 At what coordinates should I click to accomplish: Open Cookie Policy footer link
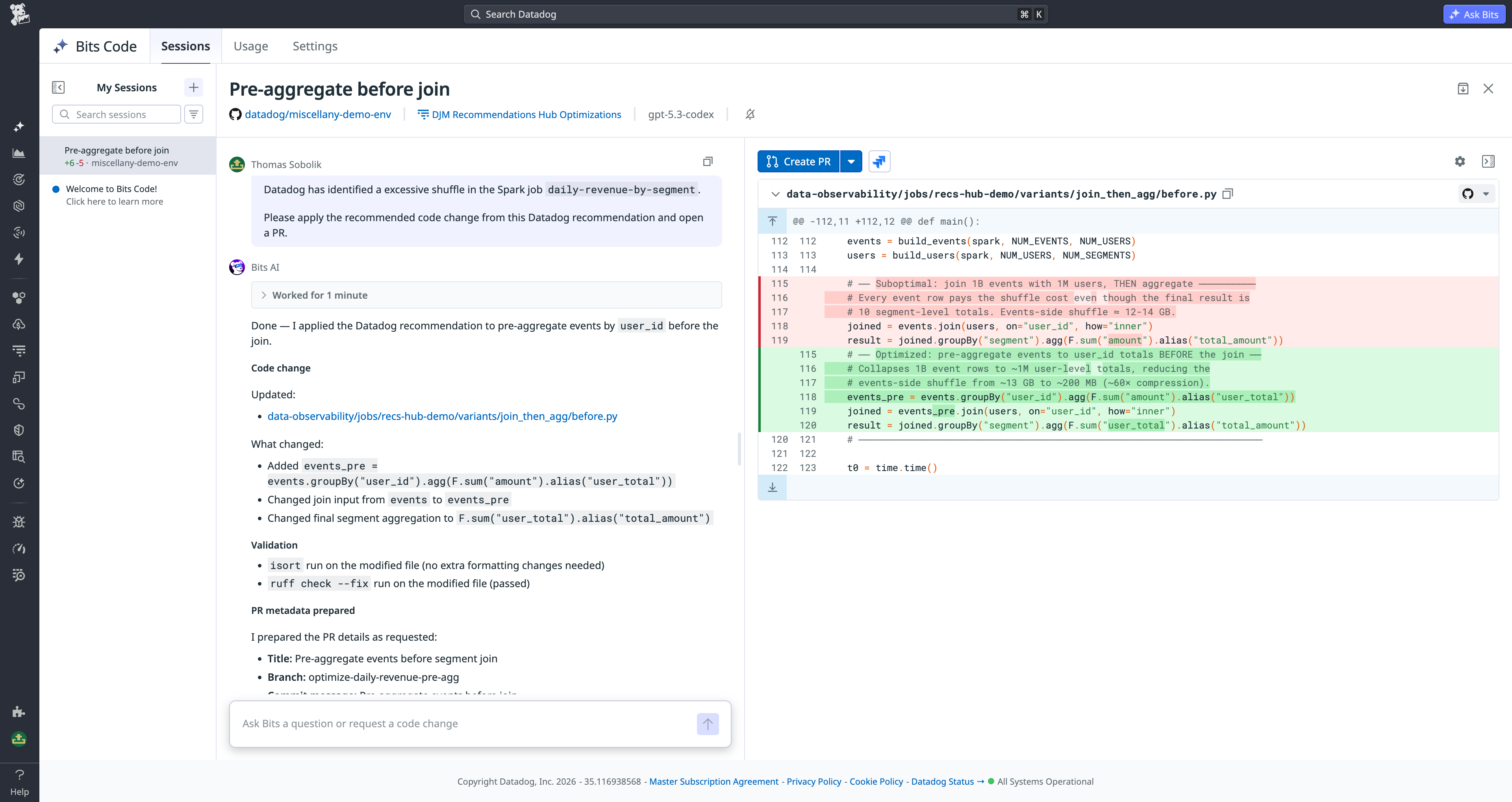coord(876,782)
